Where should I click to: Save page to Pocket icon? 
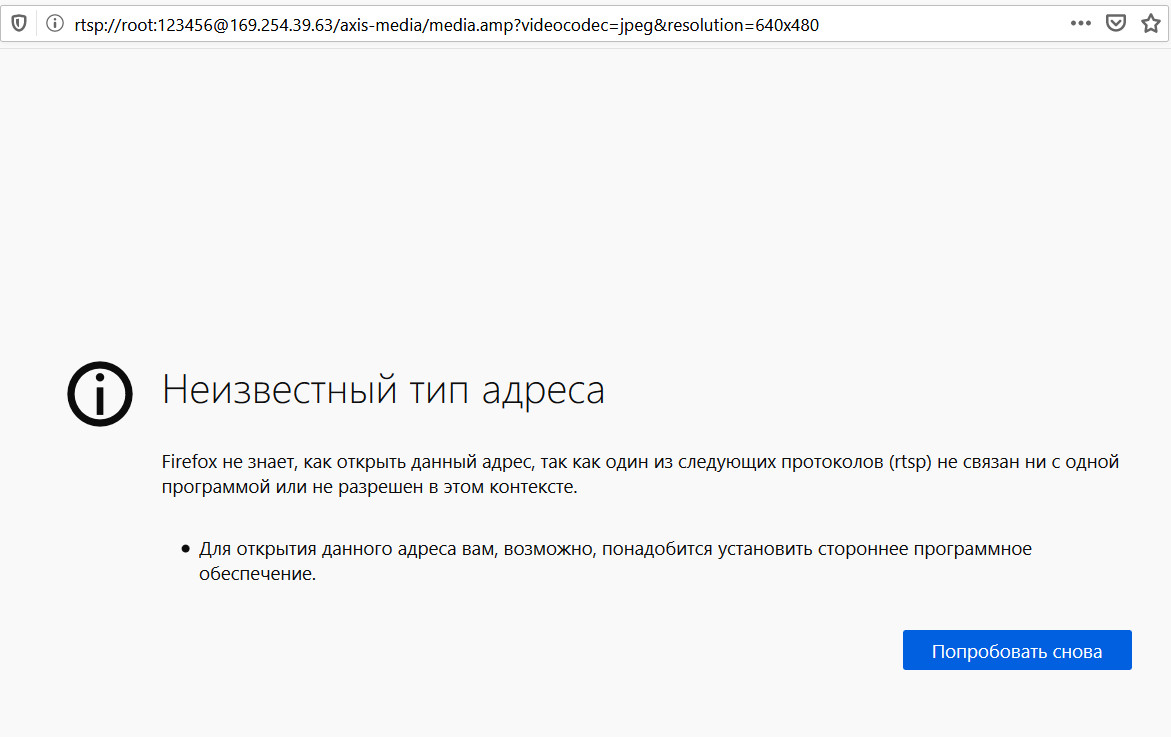pos(1116,24)
